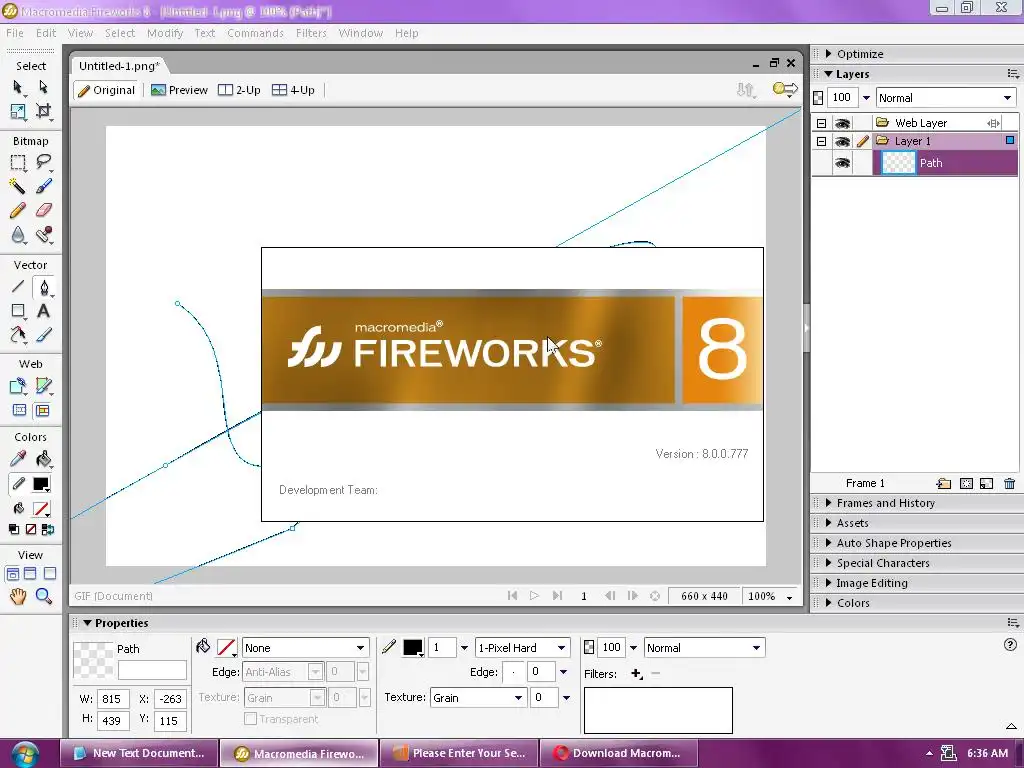1024x768 pixels.
Task: Add a filter with plus button
Action: click(637, 673)
